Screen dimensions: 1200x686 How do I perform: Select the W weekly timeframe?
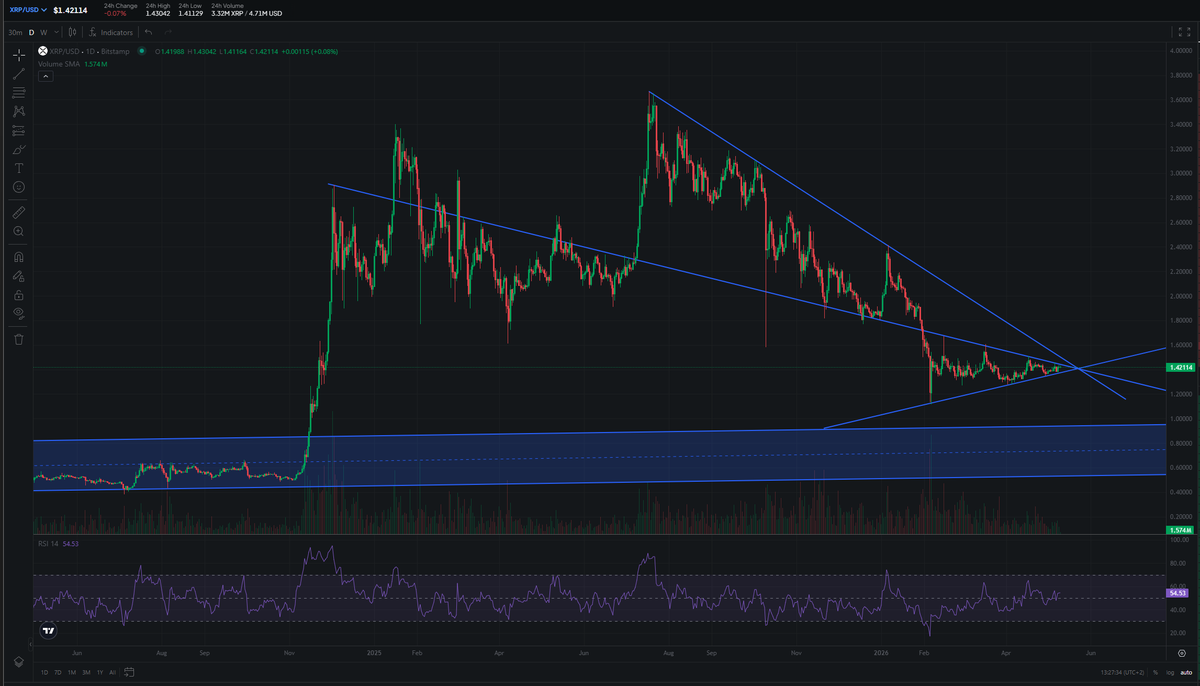43,32
